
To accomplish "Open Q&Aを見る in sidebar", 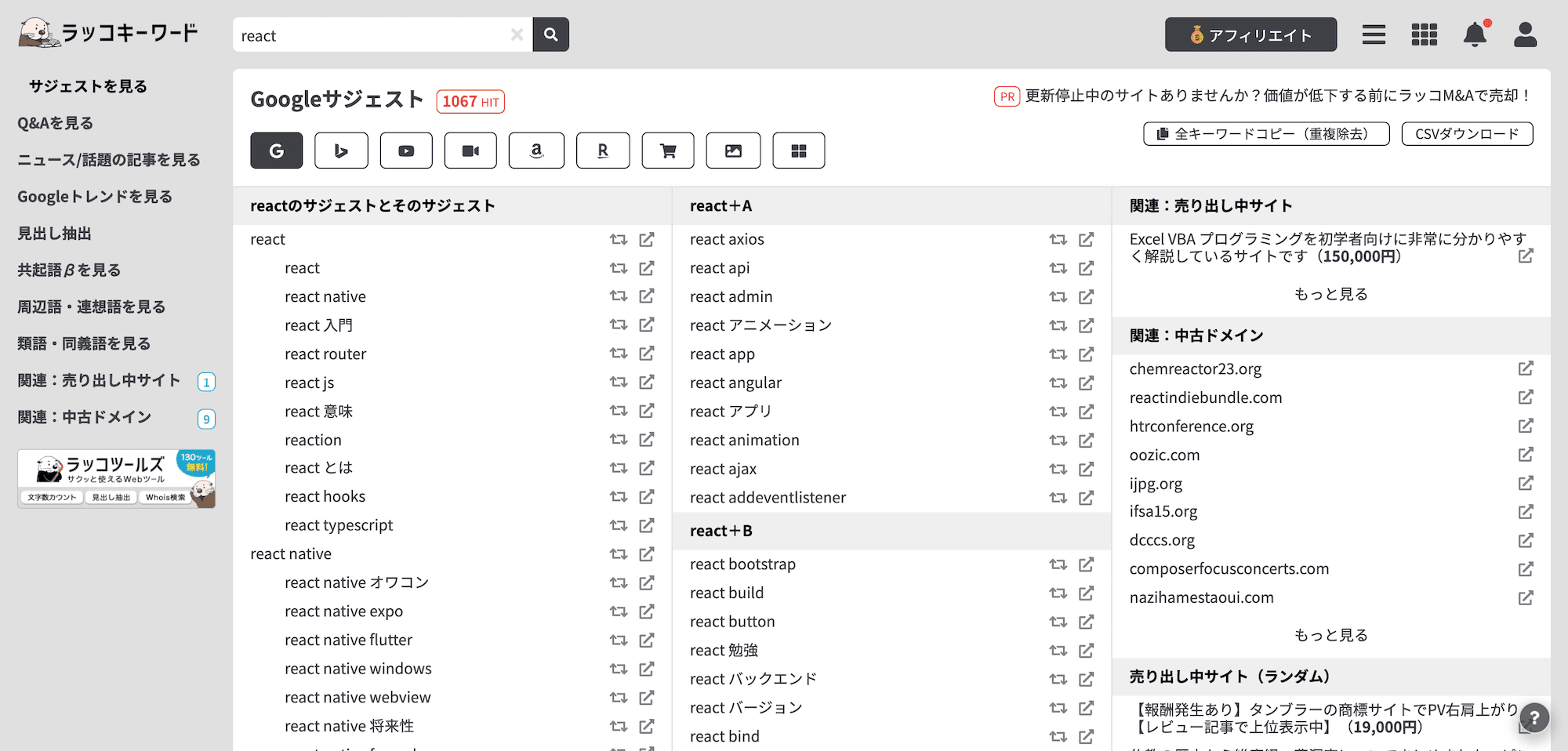I will point(55,123).
